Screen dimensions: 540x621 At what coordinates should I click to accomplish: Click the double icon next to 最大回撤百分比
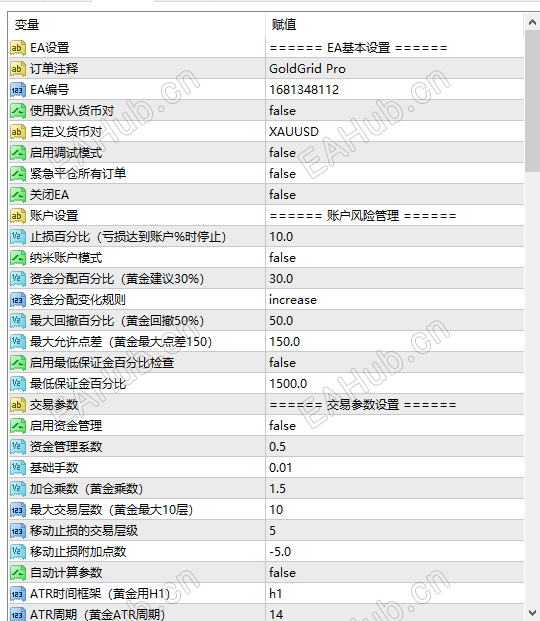17,321
